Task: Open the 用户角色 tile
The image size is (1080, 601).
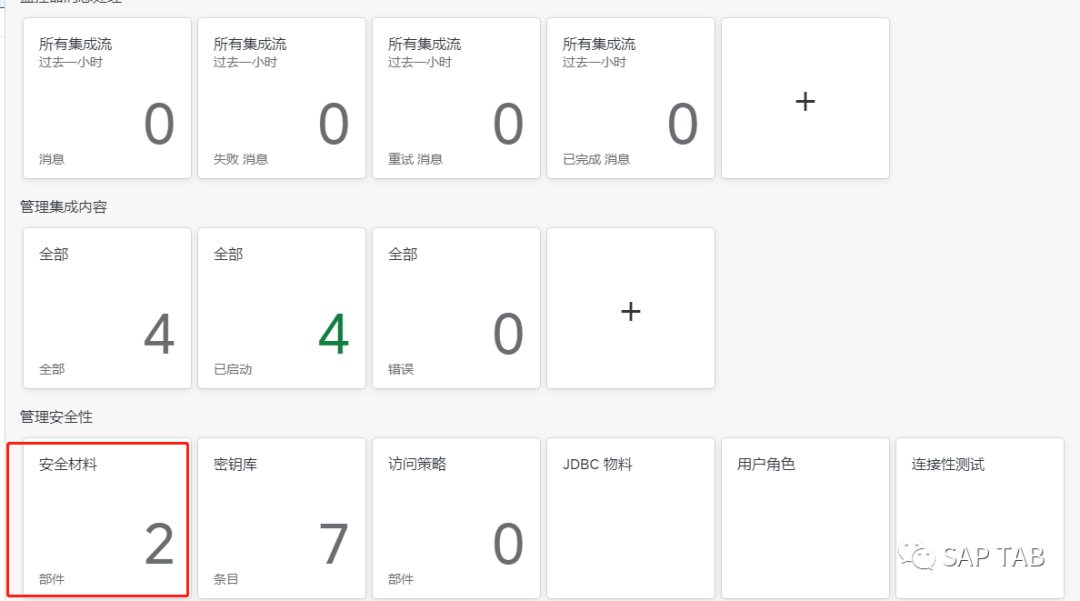Action: (805, 518)
